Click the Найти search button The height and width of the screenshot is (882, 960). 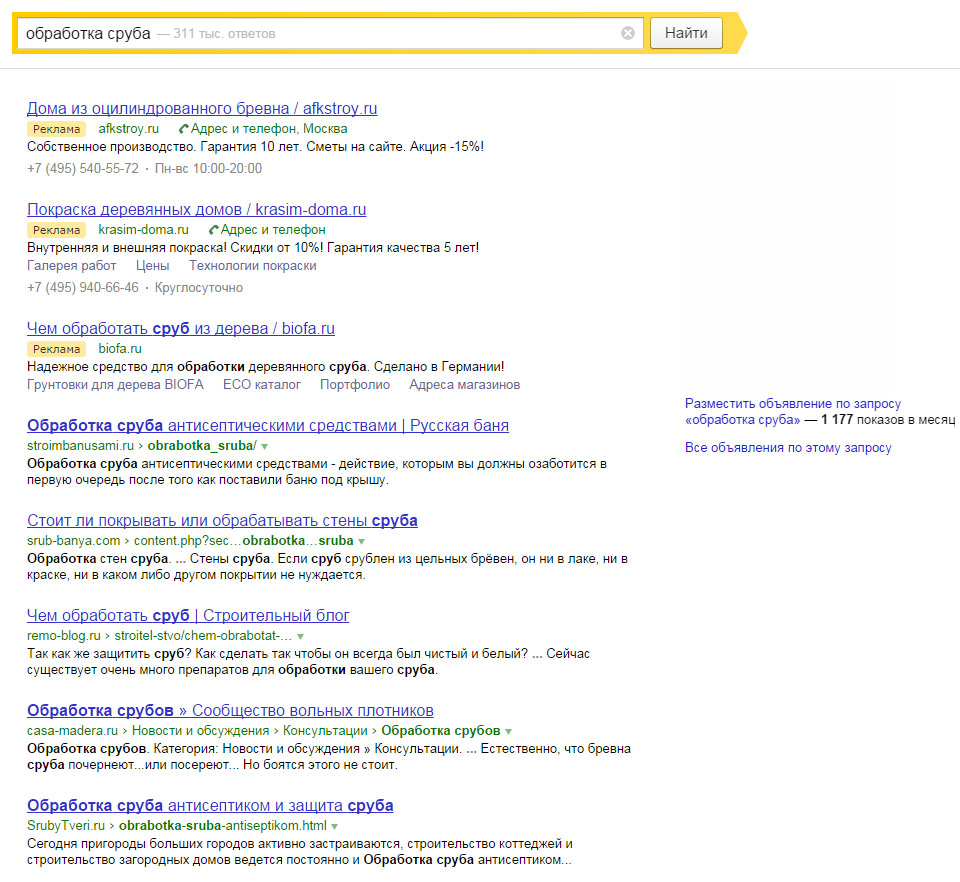coord(686,33)
